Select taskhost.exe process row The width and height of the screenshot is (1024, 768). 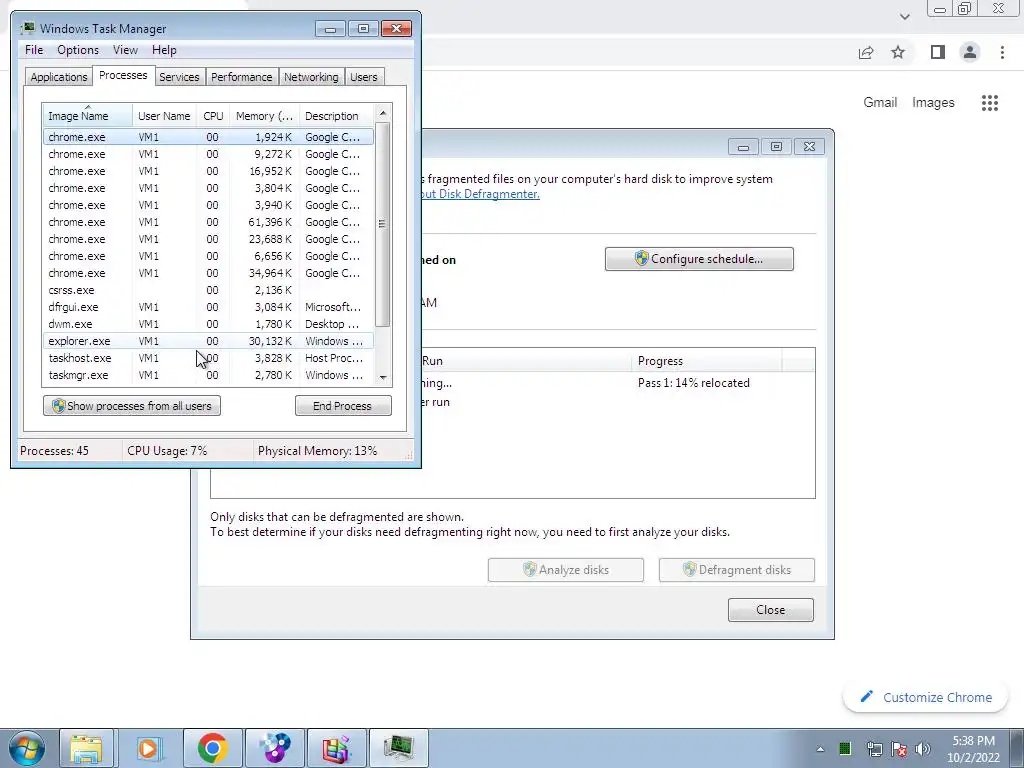[x=208, y=358]
